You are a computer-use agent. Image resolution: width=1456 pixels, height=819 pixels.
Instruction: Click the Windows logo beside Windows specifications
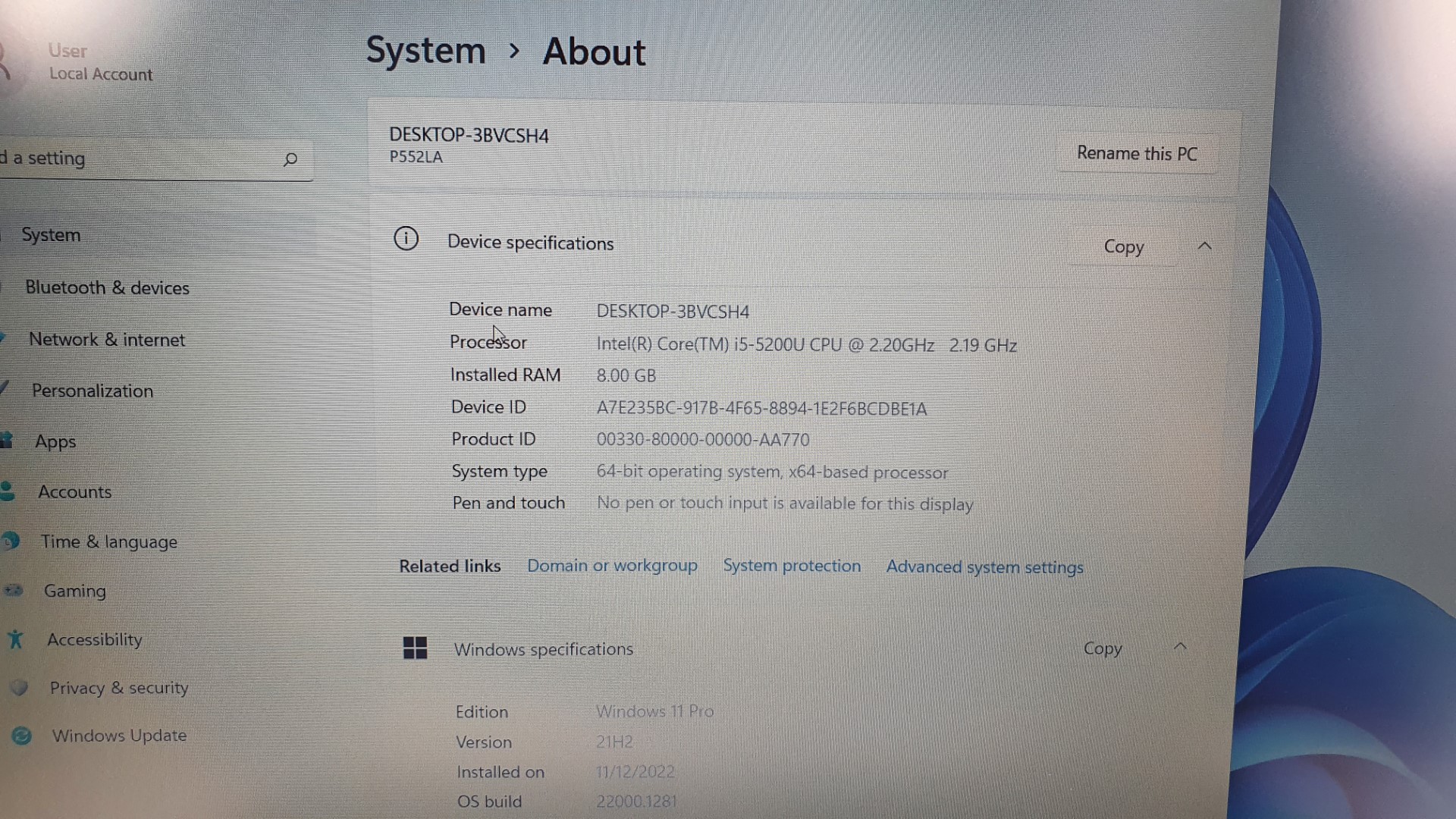click(x=415, y=648)
